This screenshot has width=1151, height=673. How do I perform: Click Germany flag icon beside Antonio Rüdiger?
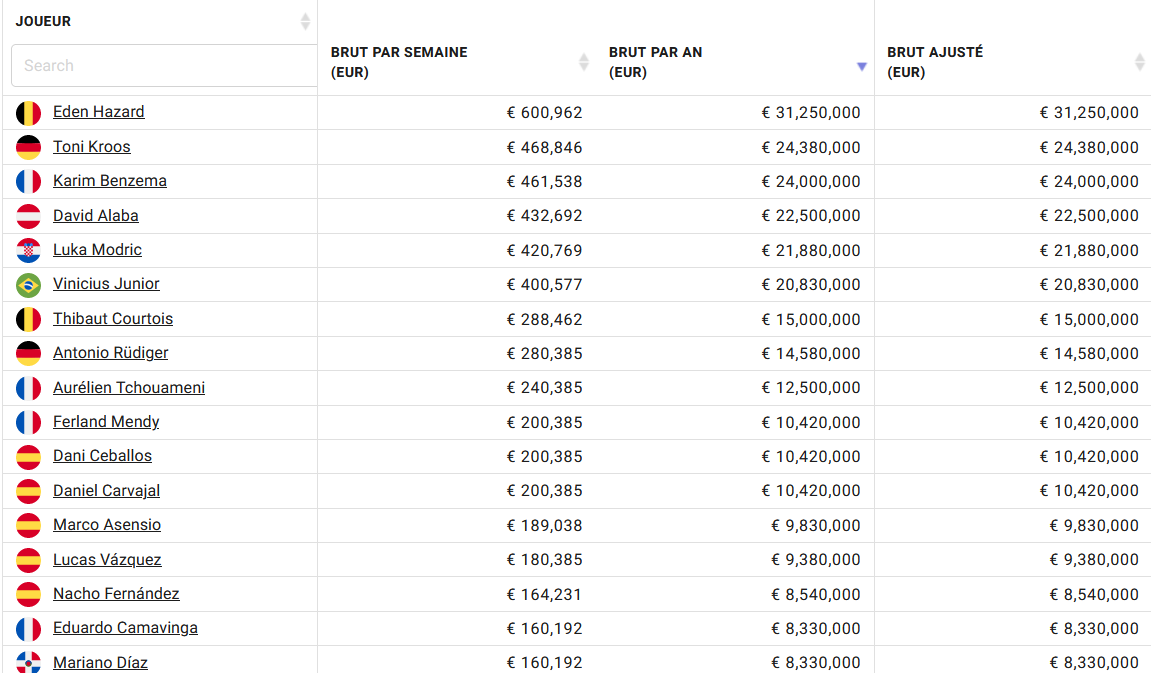click(x=29, y=354)
